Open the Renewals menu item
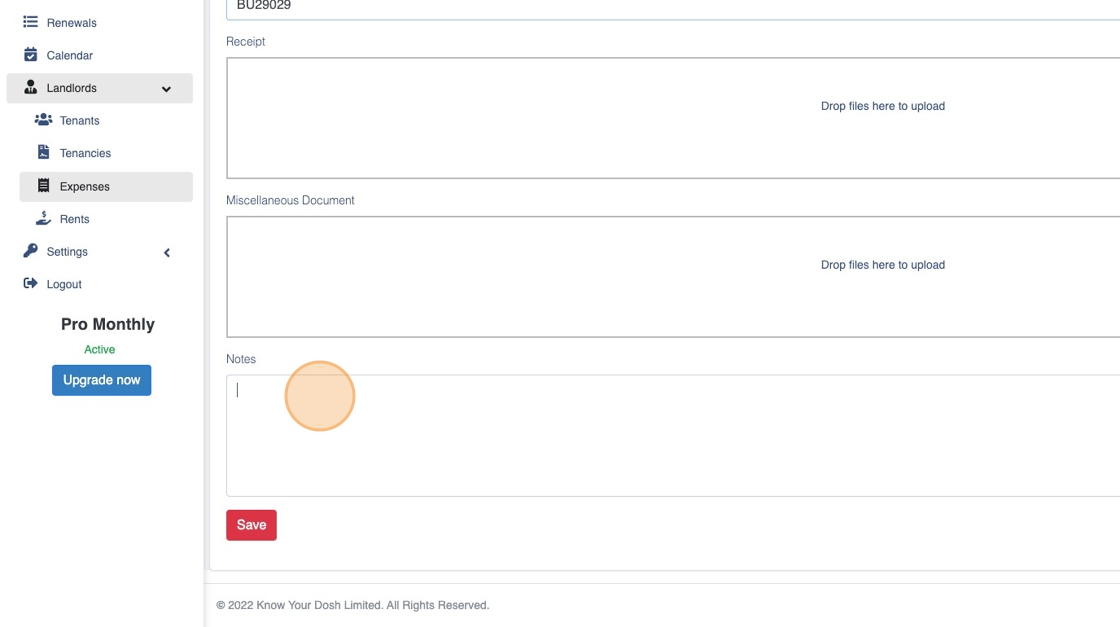The image size is (1120, 627). [x=71, y=23]
